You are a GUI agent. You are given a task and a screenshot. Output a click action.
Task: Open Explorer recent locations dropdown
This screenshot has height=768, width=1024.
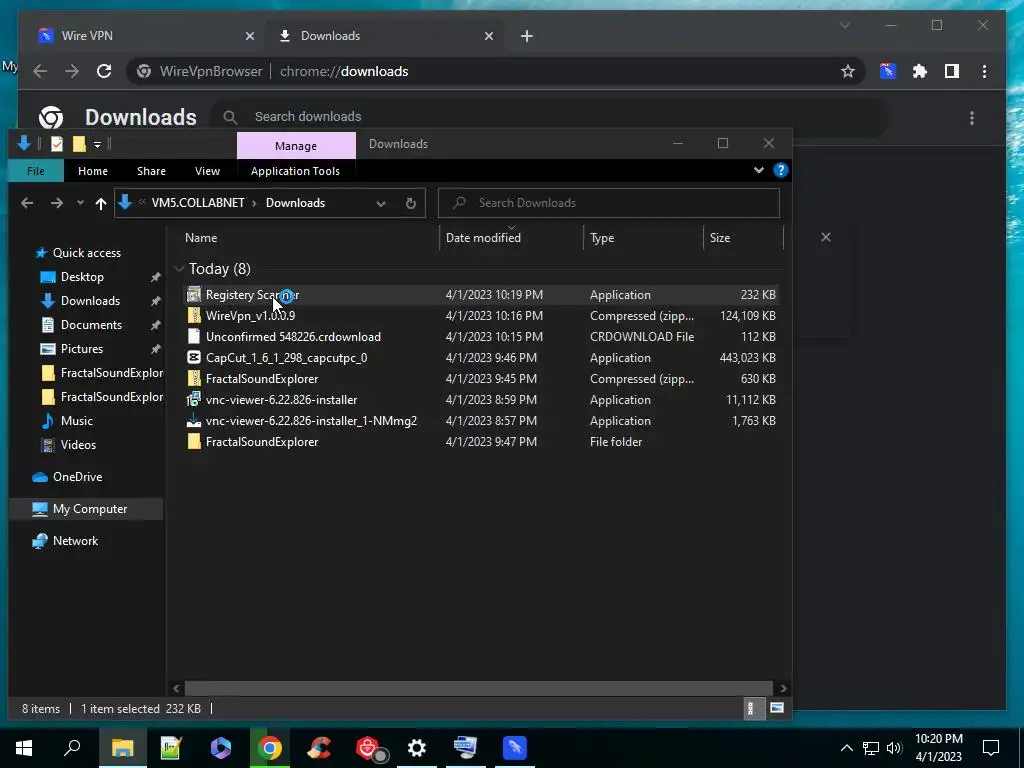point(80,203)
